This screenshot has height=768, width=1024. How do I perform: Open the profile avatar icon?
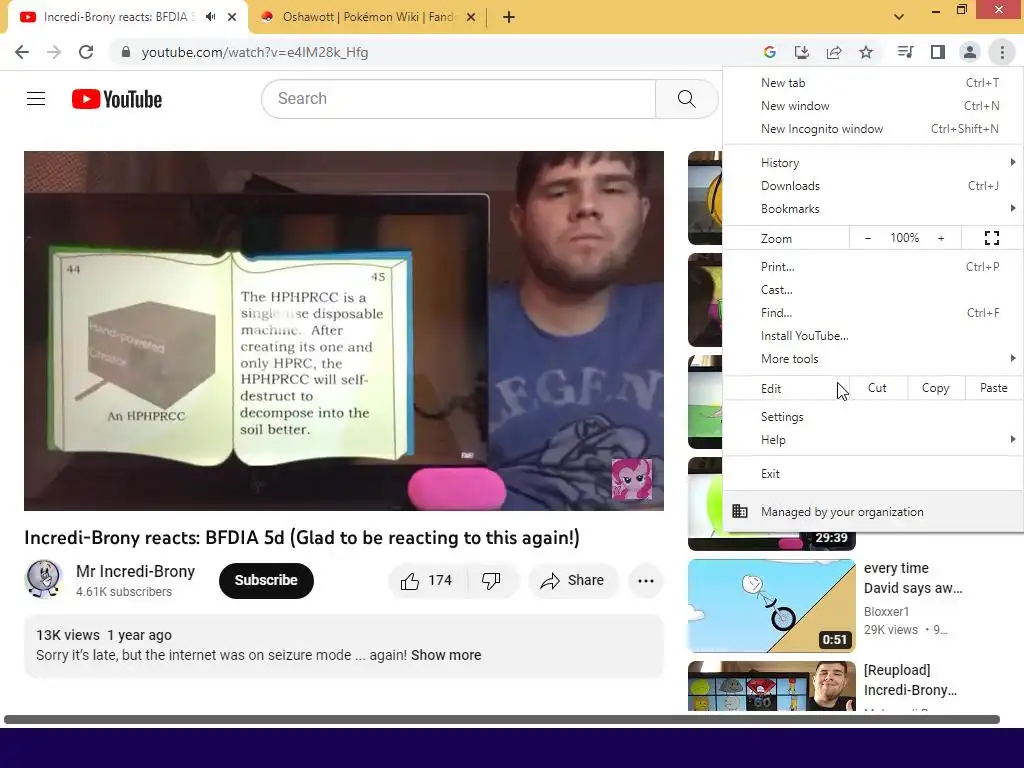coord(970,52)
